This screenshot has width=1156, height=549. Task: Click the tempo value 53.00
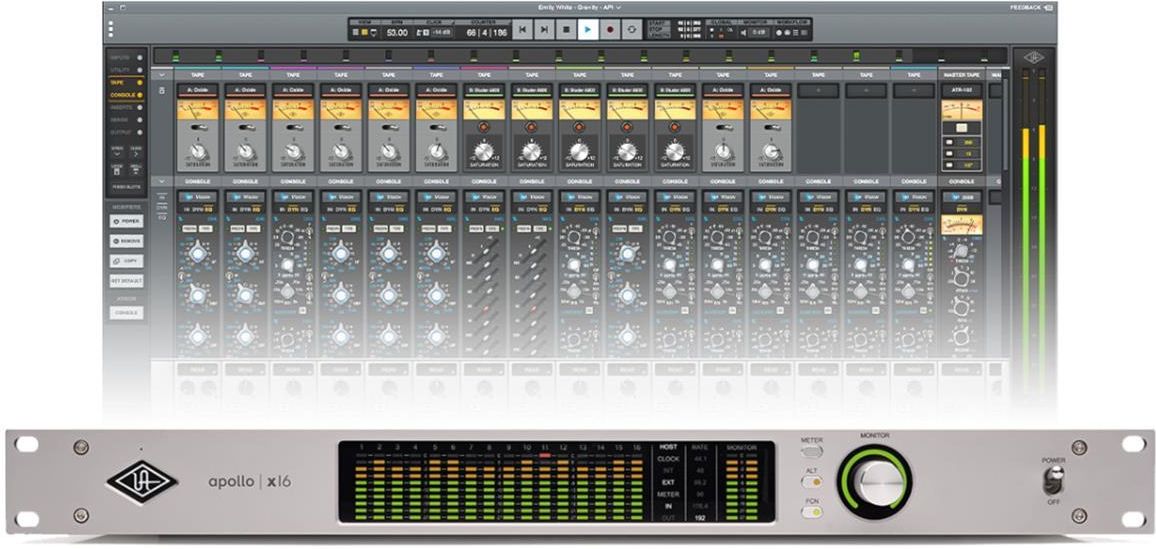point(397,32)
